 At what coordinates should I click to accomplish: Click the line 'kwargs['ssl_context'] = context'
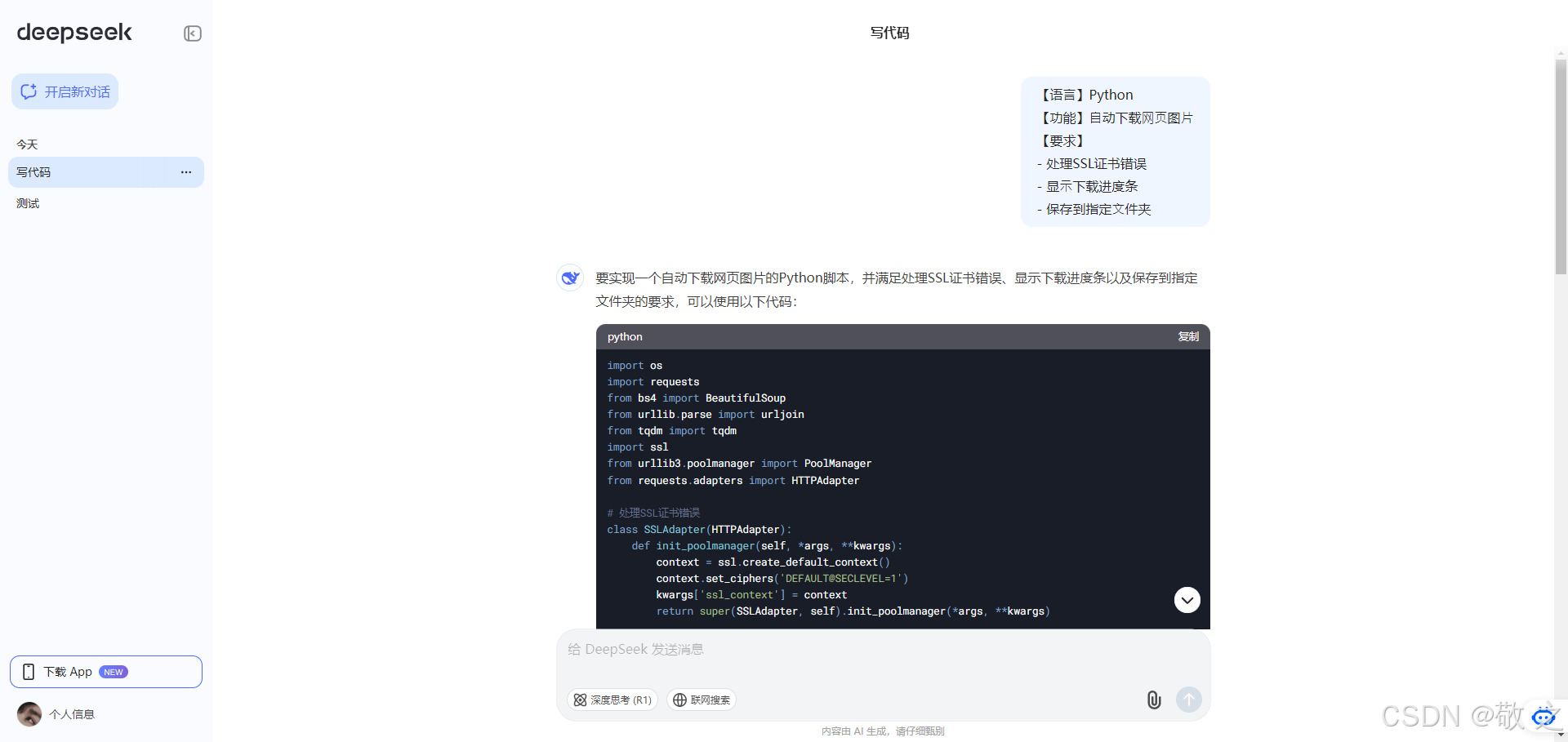coord(751,595)
